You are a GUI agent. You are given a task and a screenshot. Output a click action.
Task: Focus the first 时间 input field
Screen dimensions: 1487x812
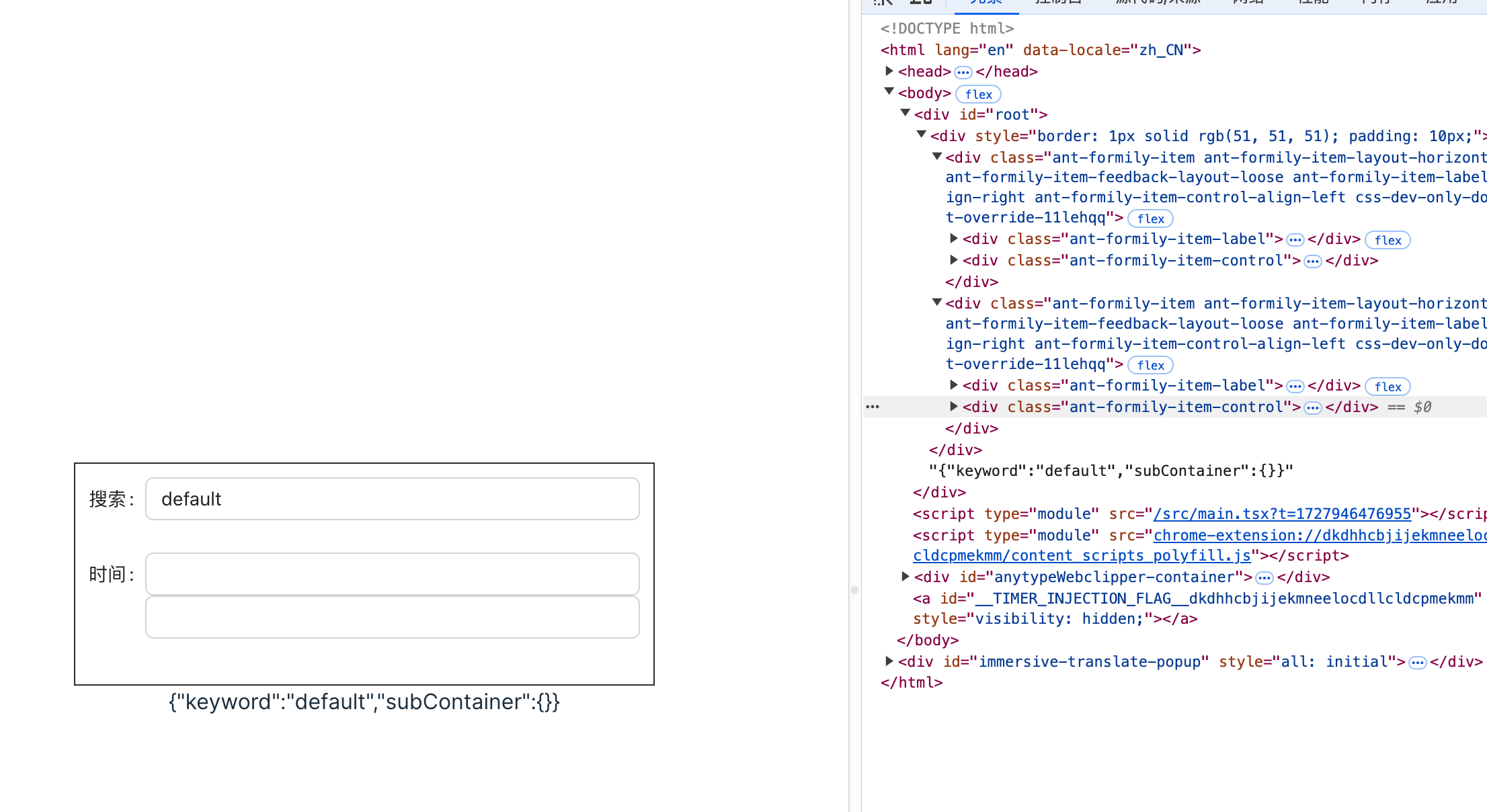[x=393, y=574]
